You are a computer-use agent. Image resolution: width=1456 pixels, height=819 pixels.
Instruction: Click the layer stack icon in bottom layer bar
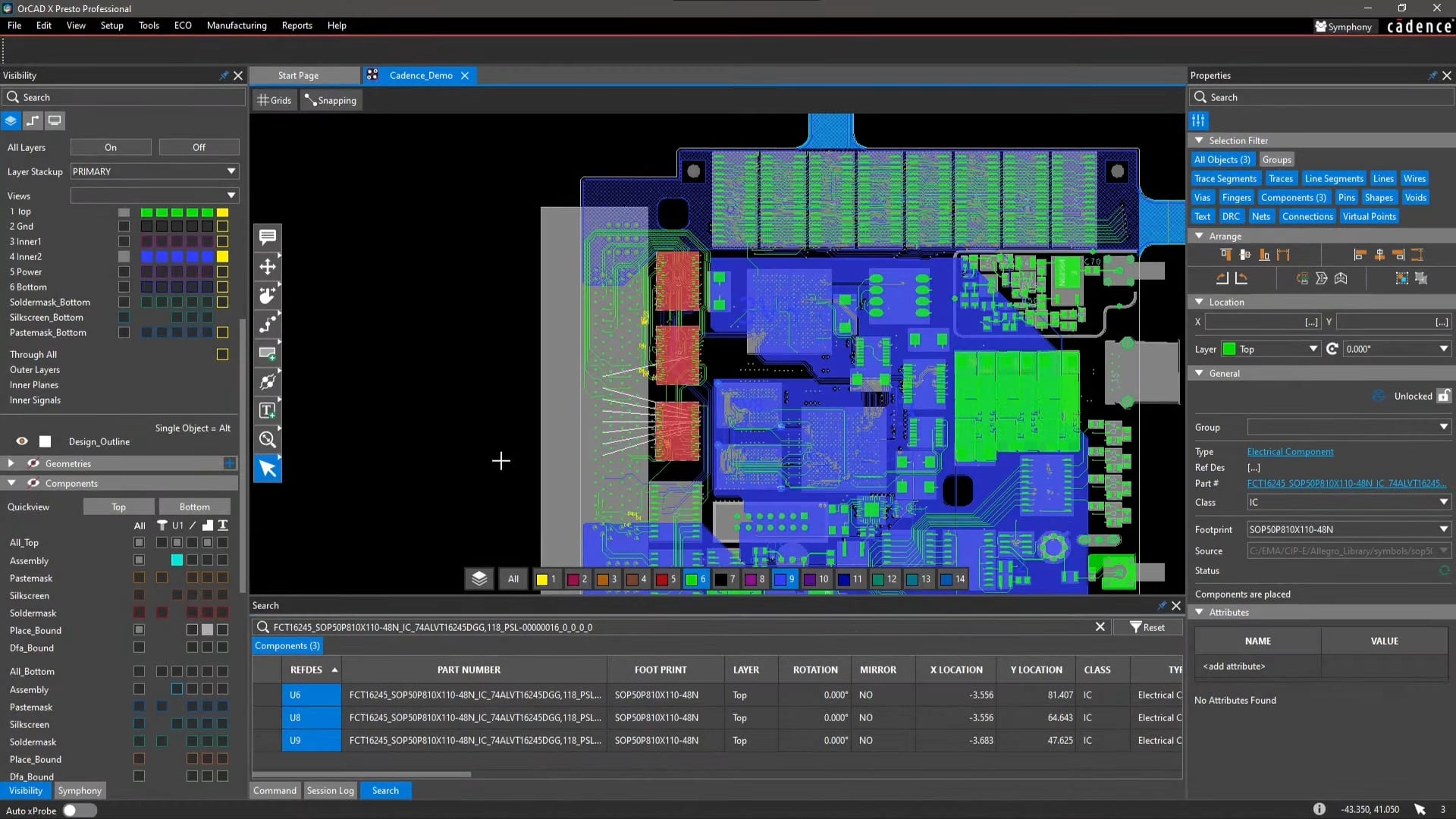(479, 579)
